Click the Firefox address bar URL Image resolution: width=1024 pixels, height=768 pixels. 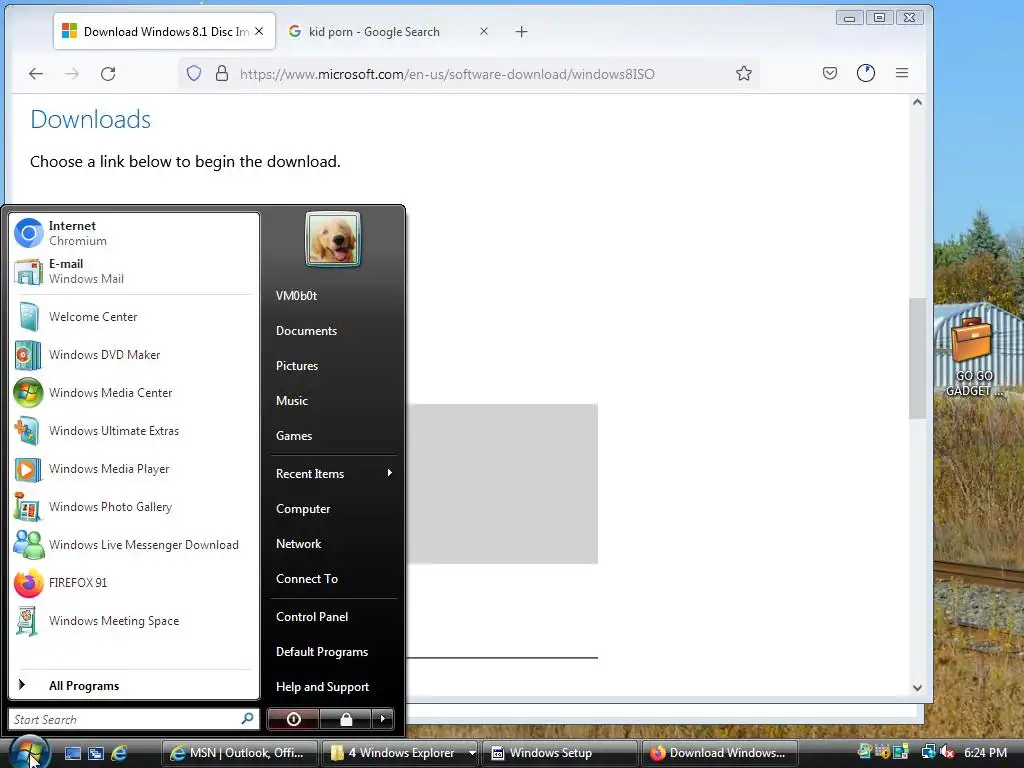click(447, 74)
